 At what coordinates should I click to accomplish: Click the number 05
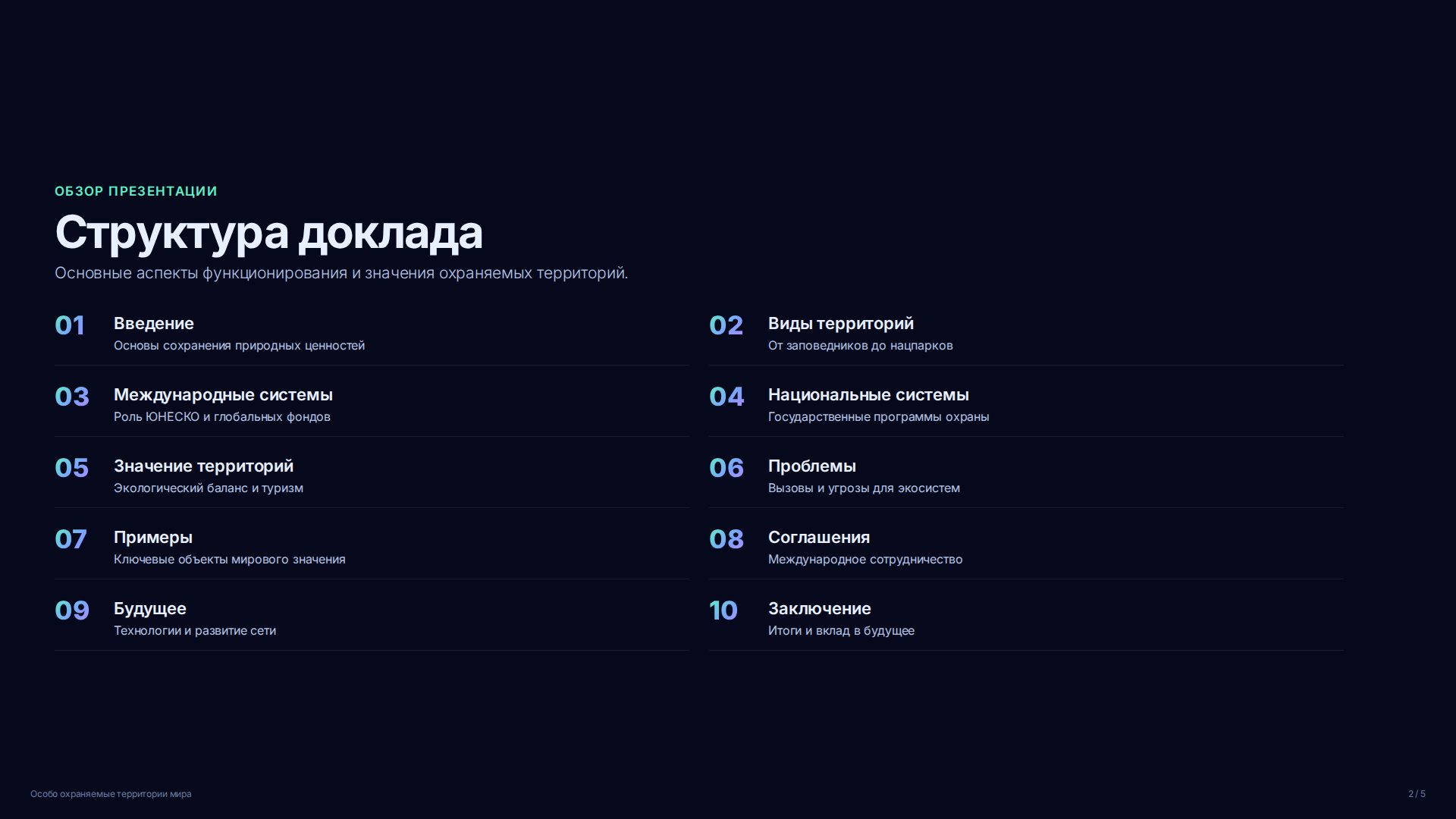[x=72, y=468]
